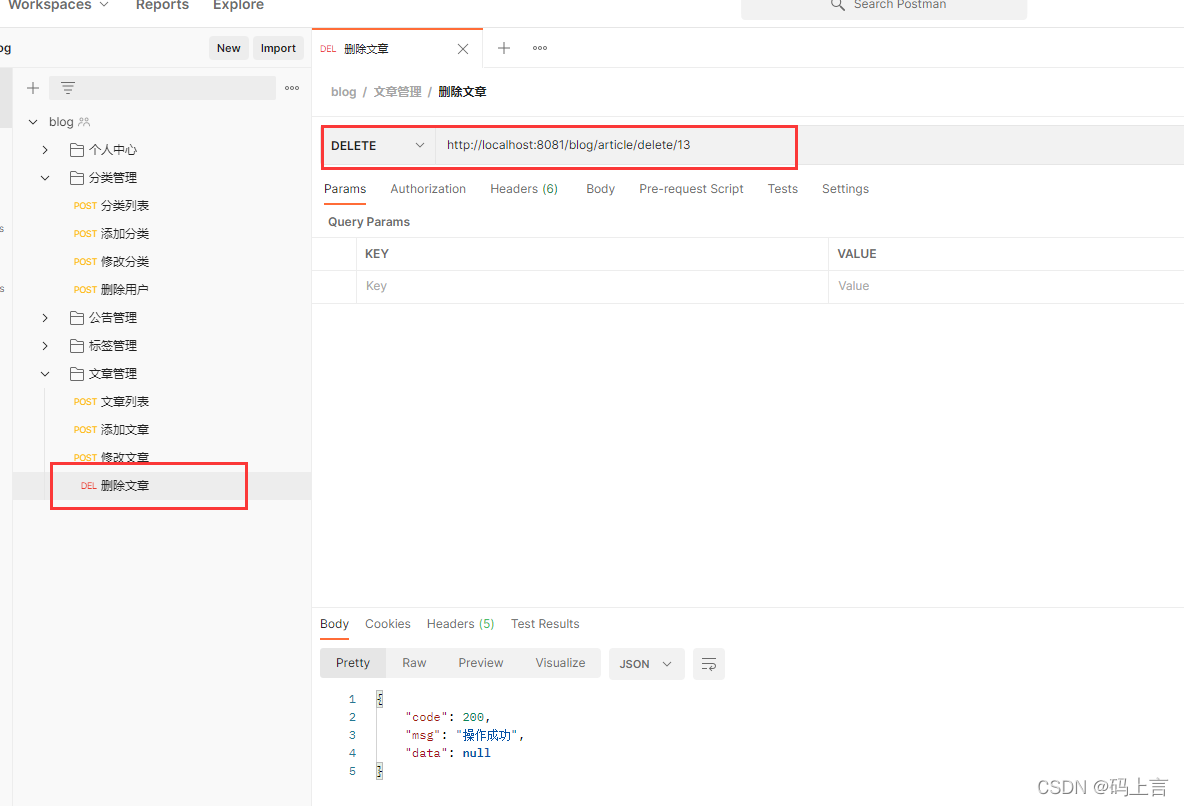
Task: Select the response Body tab
Action: (x=335, y=624)
